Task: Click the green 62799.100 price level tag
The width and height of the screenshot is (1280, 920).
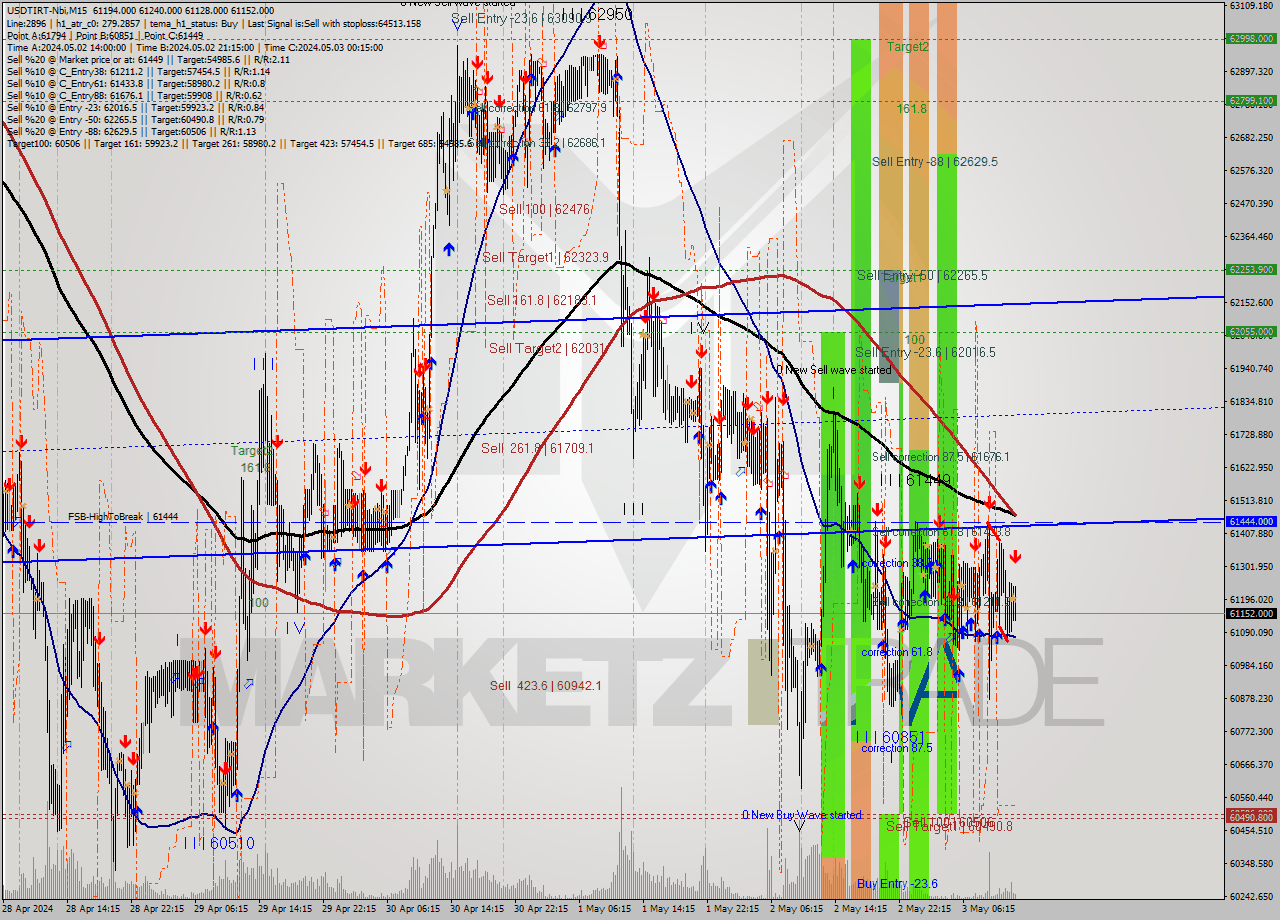Action: click(1250, 101)
